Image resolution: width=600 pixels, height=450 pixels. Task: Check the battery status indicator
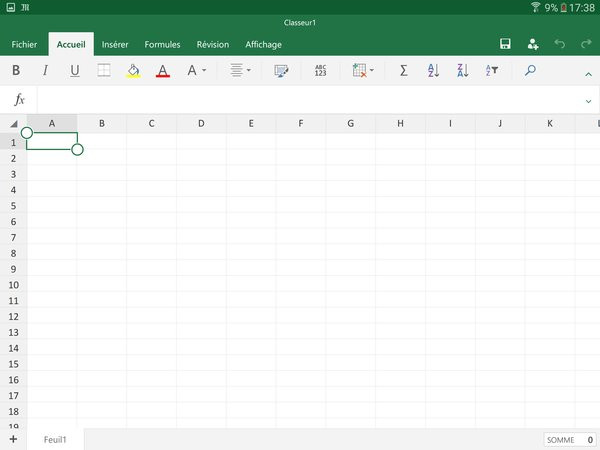[x=563, y=7]
